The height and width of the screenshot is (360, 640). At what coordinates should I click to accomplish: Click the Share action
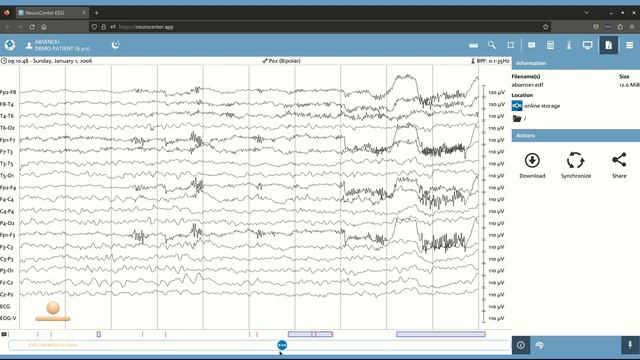619,165
